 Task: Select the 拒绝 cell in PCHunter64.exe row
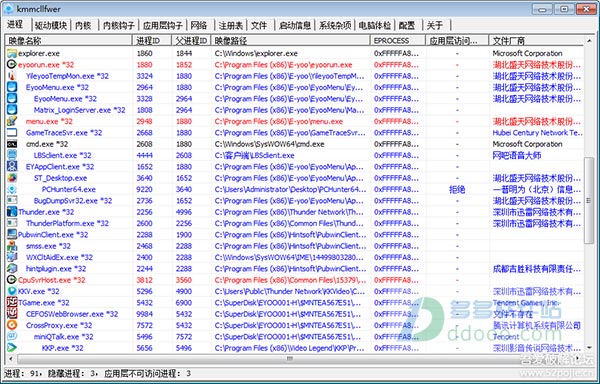457,189
